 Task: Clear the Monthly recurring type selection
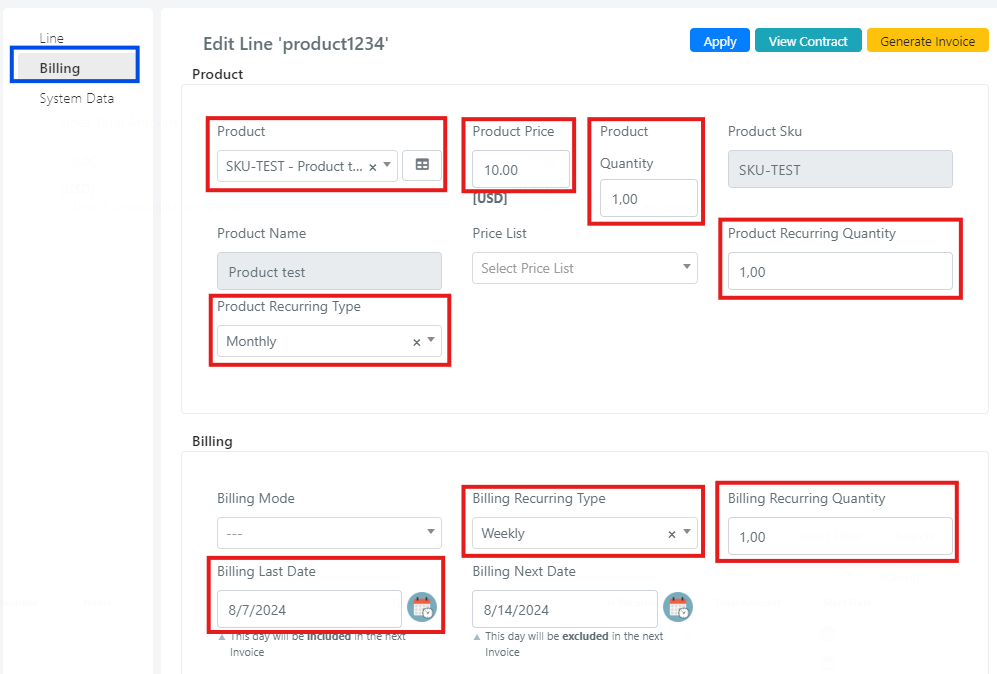click(416, 342)
